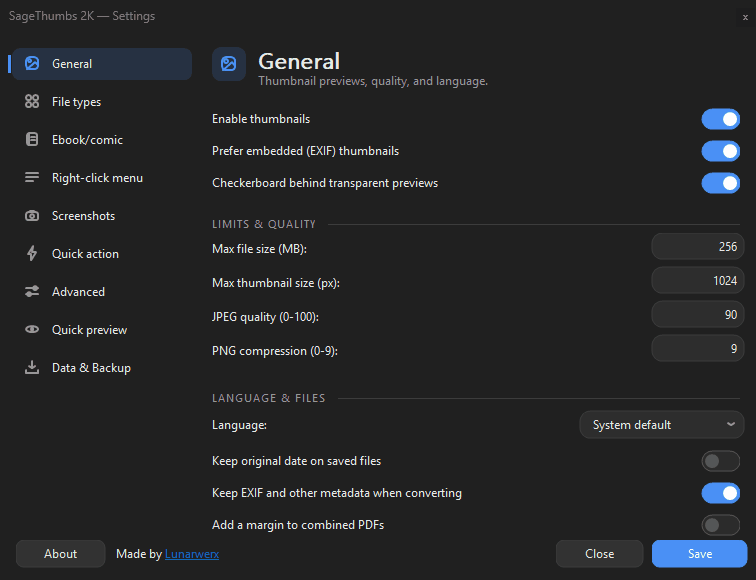Click the LANGUAGE & FILES heading
The width and height of the screenshot is (756, 580).
[269, 398]
